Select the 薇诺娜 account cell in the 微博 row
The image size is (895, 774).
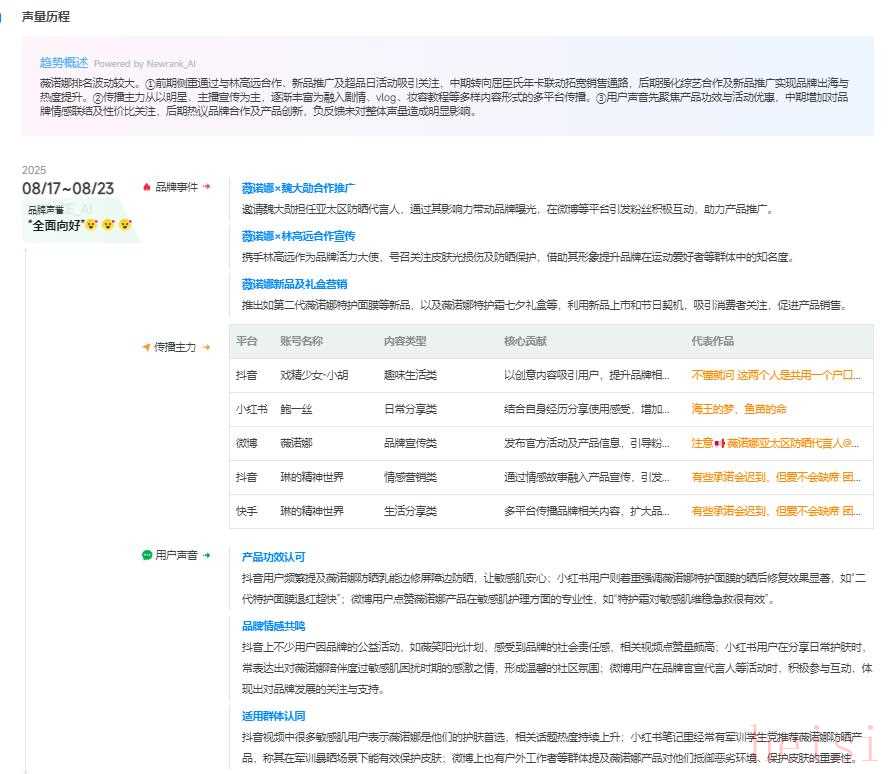click(296, 443)
